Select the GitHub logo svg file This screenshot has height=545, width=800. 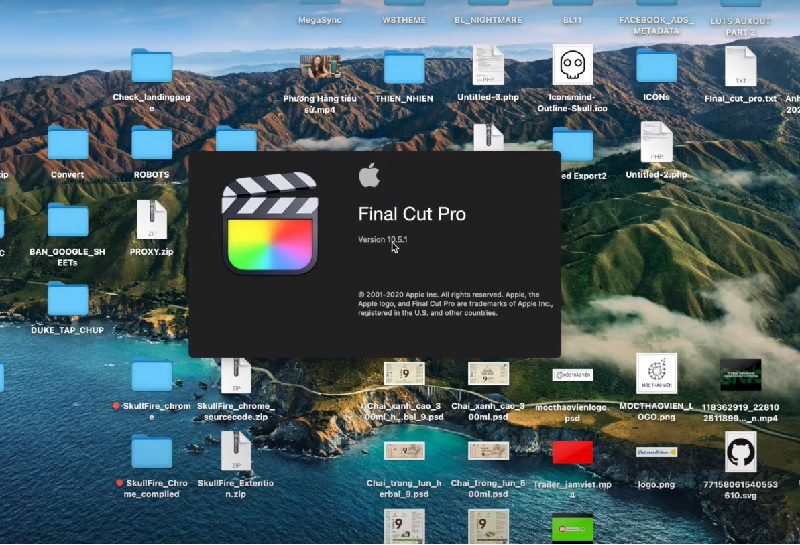point(740,452)
